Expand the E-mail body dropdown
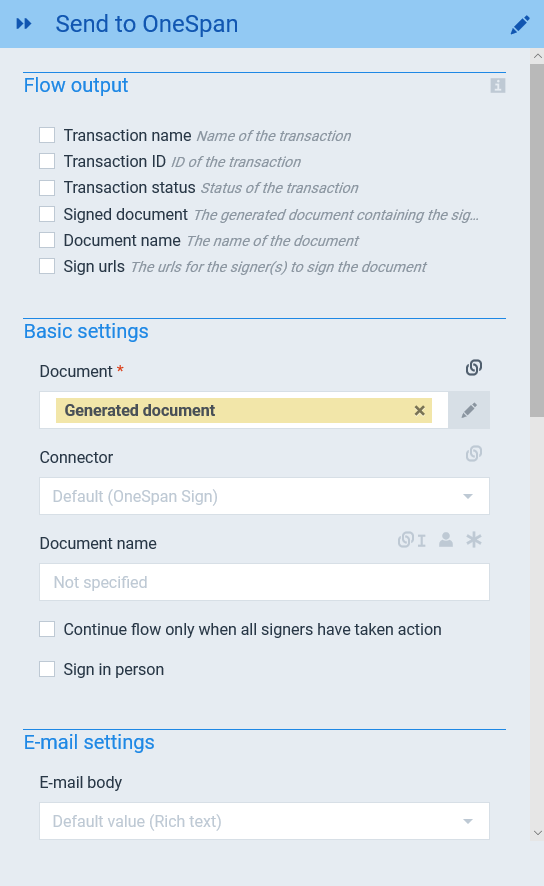Screen dimensions: 544x886 [x=264, y=821]
